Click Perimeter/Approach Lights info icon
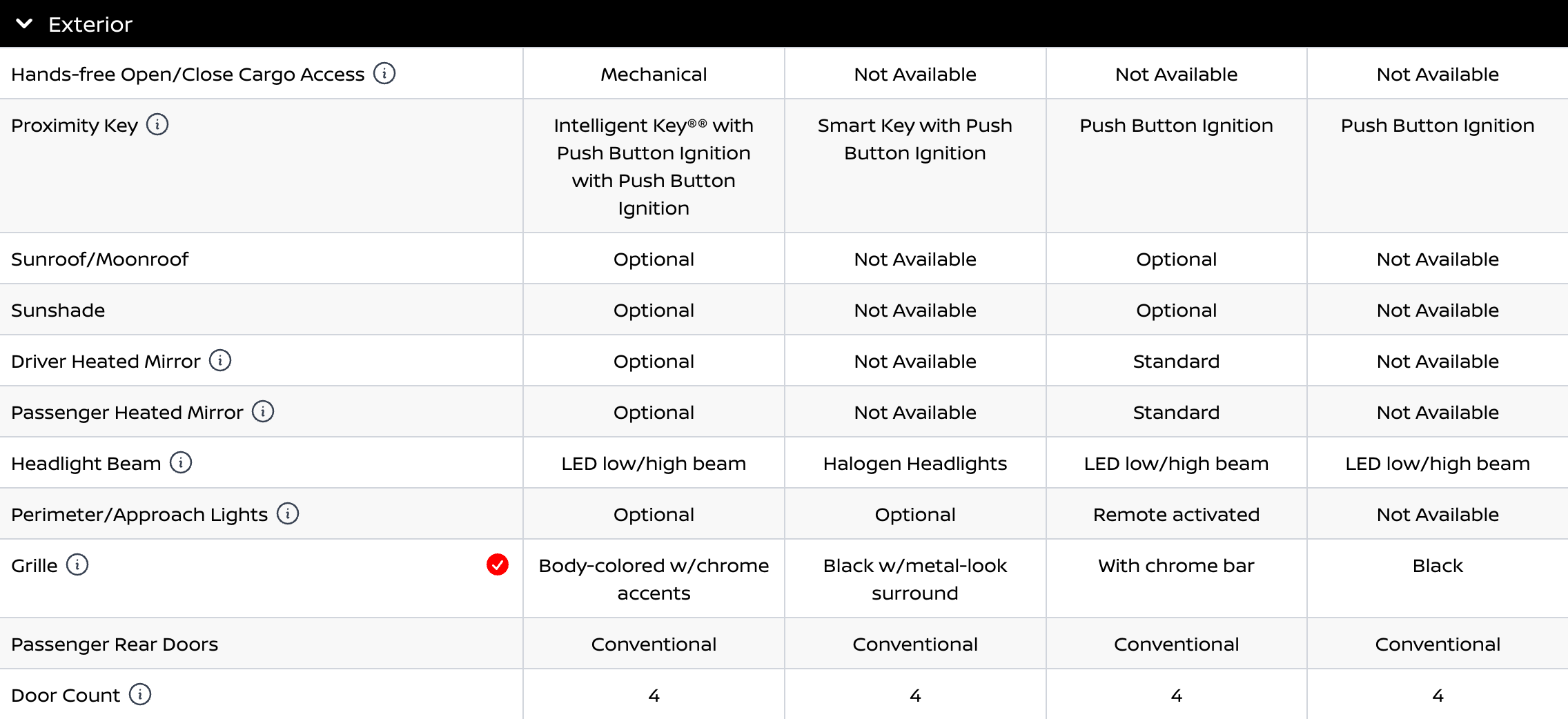The height and width of the screenshot is (719, 1568). tap(288, 513)
